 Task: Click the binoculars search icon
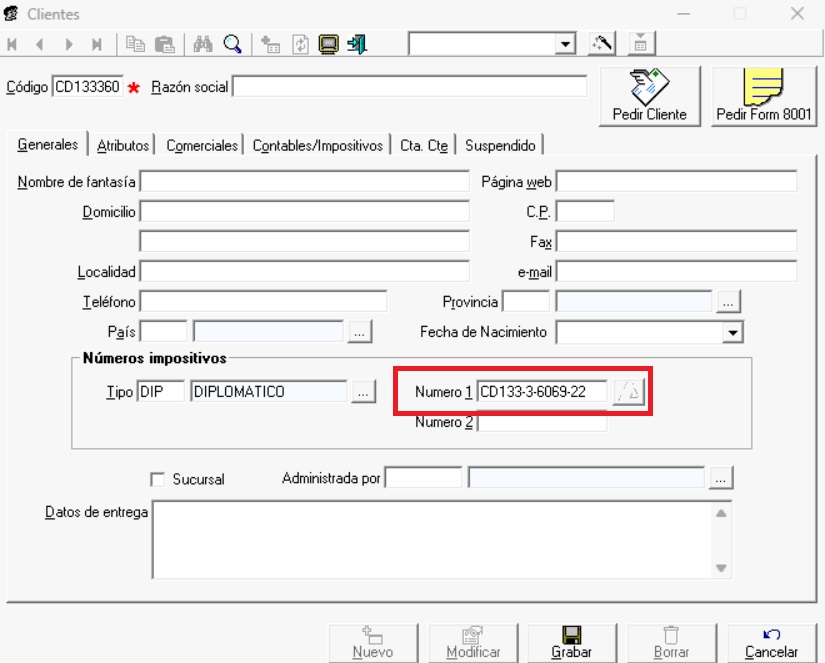tap(203, 44)
